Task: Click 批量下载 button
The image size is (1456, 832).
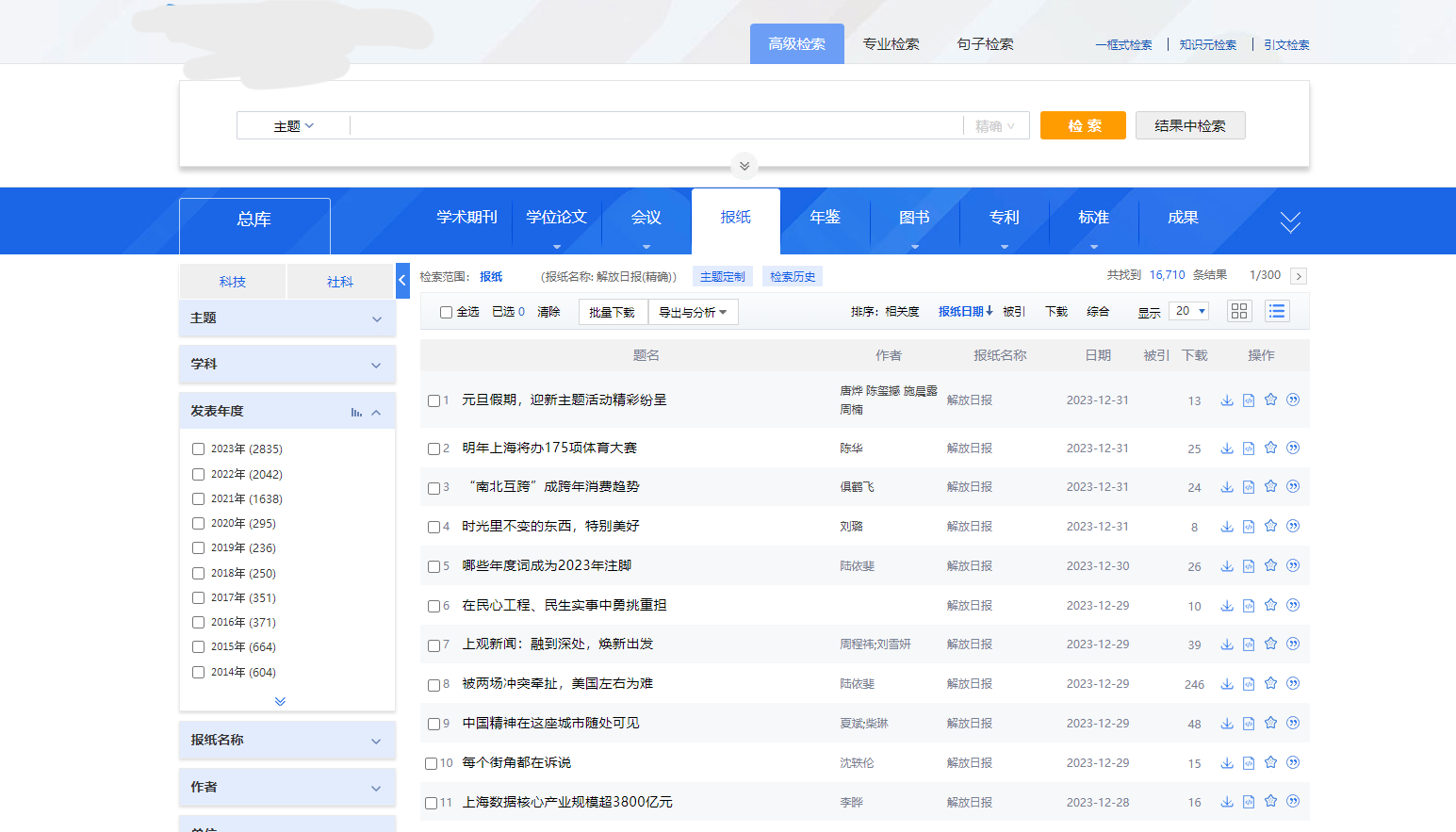Action: tap(613, 312)
